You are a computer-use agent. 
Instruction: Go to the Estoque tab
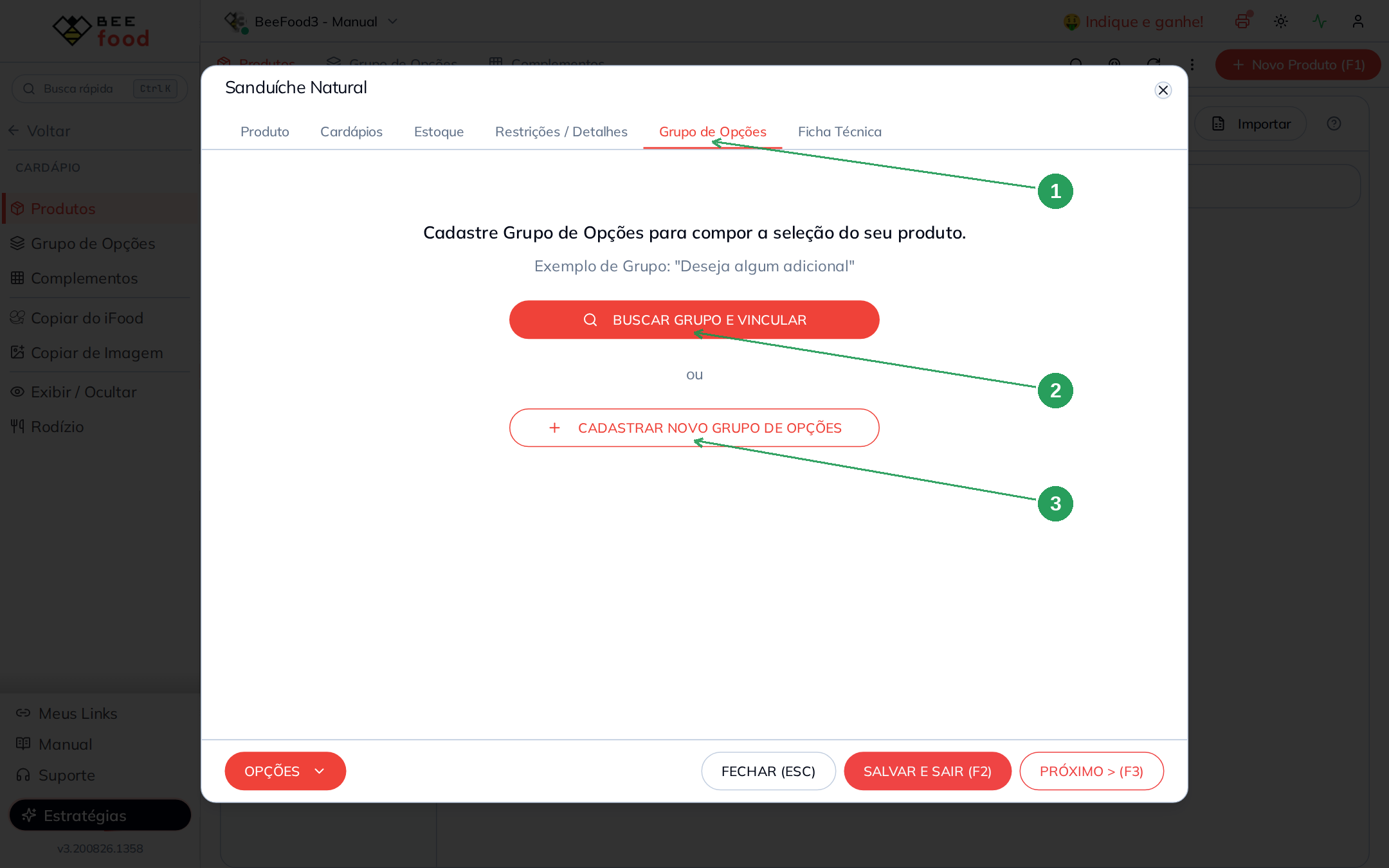pos(439,132)
